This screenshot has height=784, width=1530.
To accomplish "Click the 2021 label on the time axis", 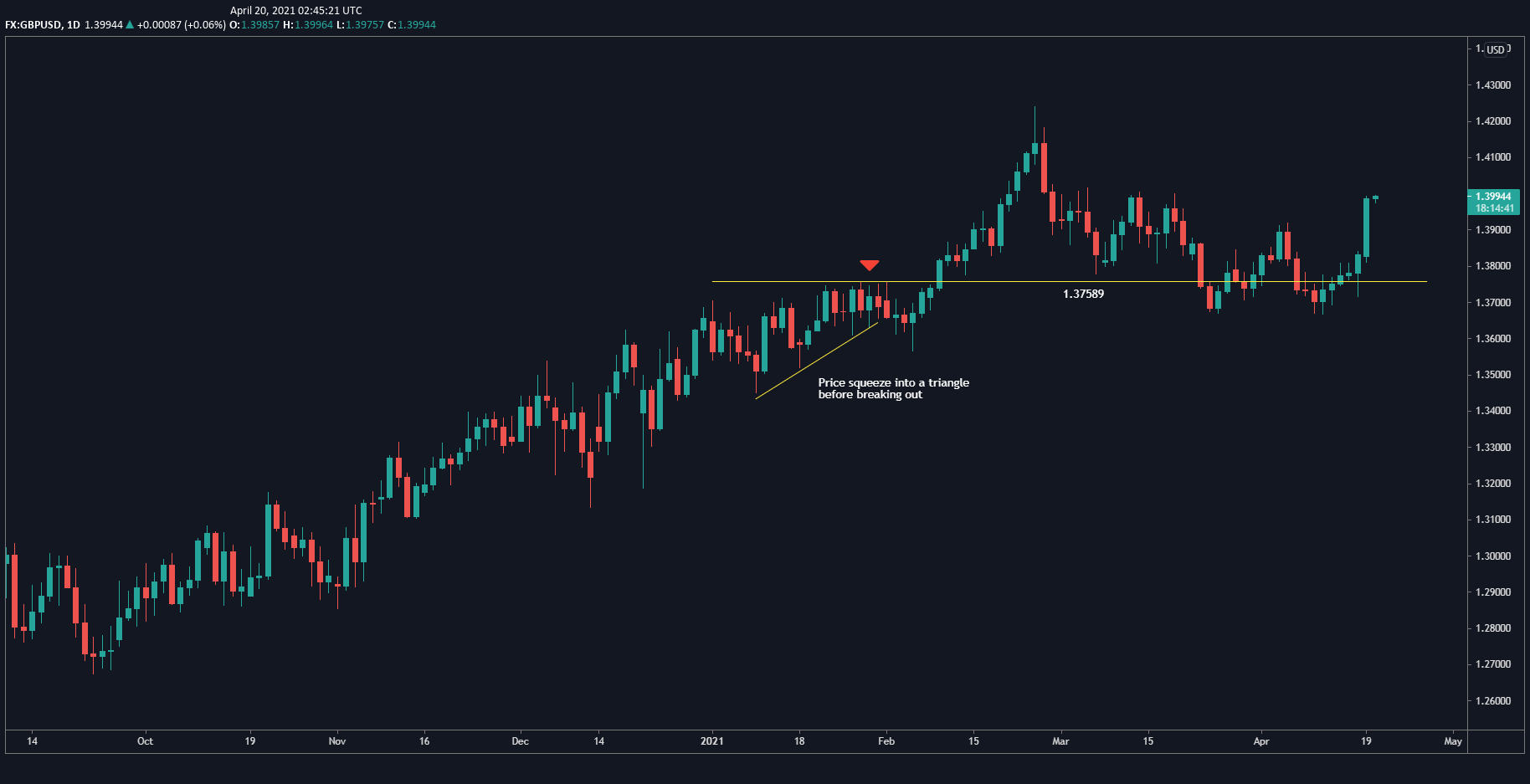I will click(712, 741).
